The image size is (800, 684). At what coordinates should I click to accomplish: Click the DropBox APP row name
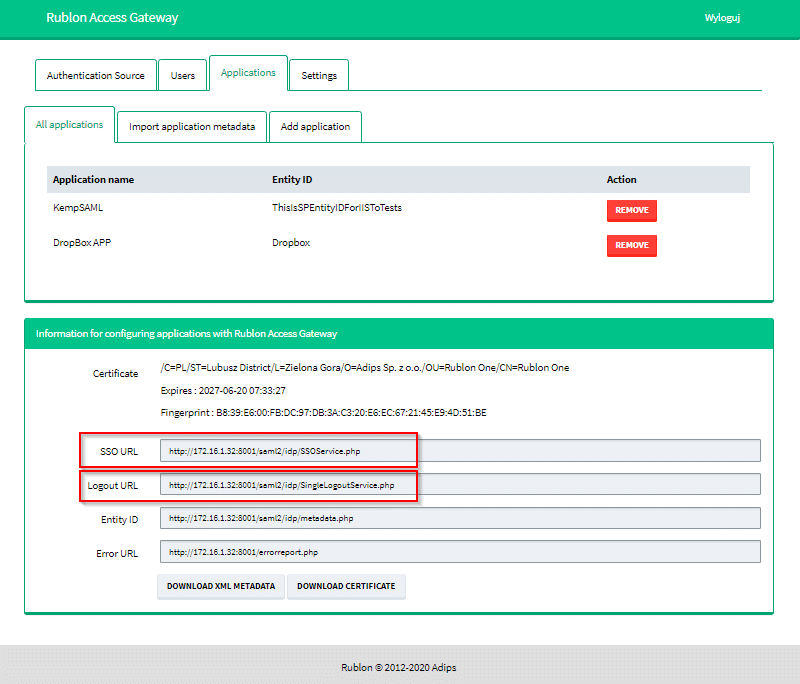coord(82,242)
